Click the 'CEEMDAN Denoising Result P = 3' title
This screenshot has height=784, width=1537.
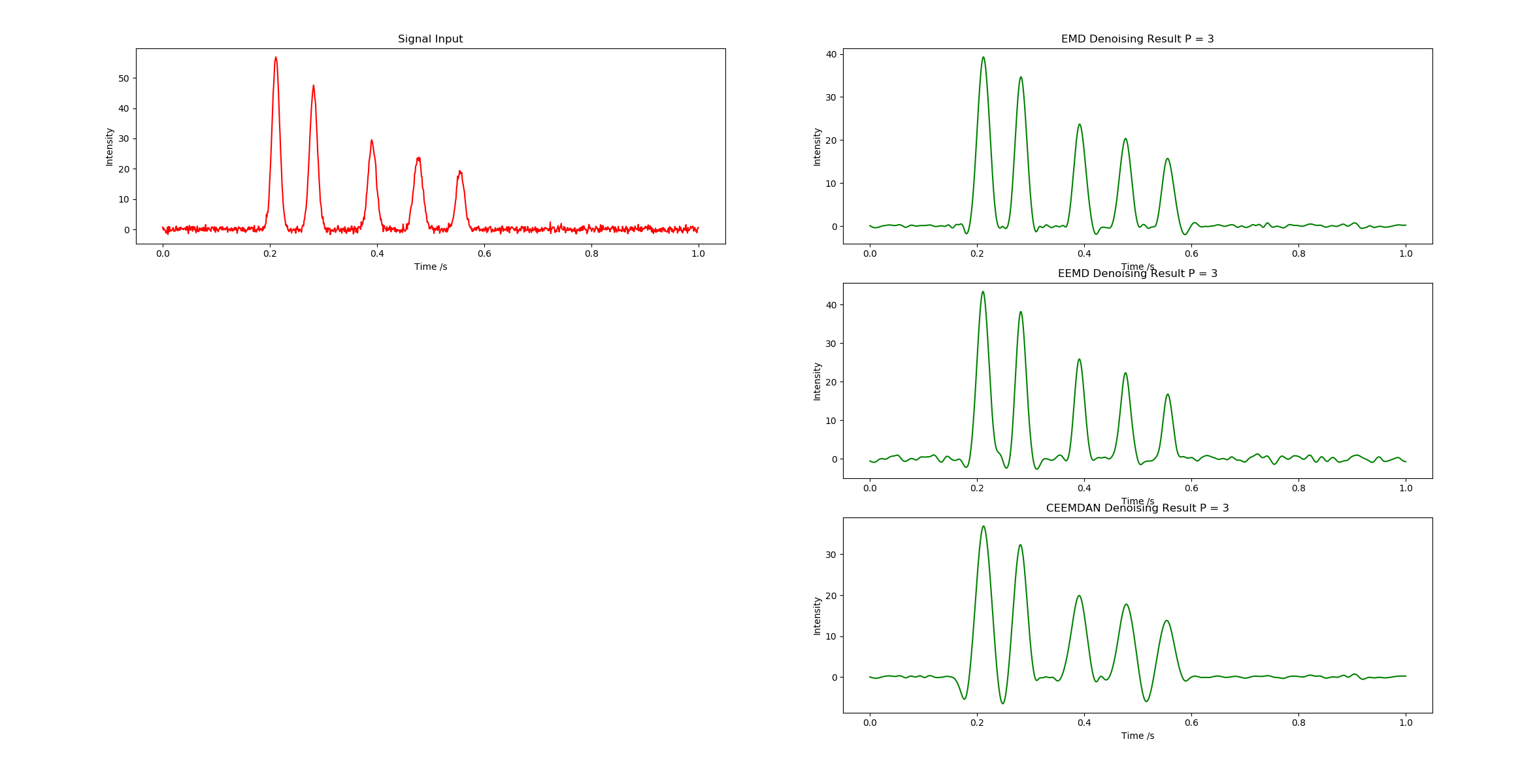pyautogui.click(x=1137, y=508)
